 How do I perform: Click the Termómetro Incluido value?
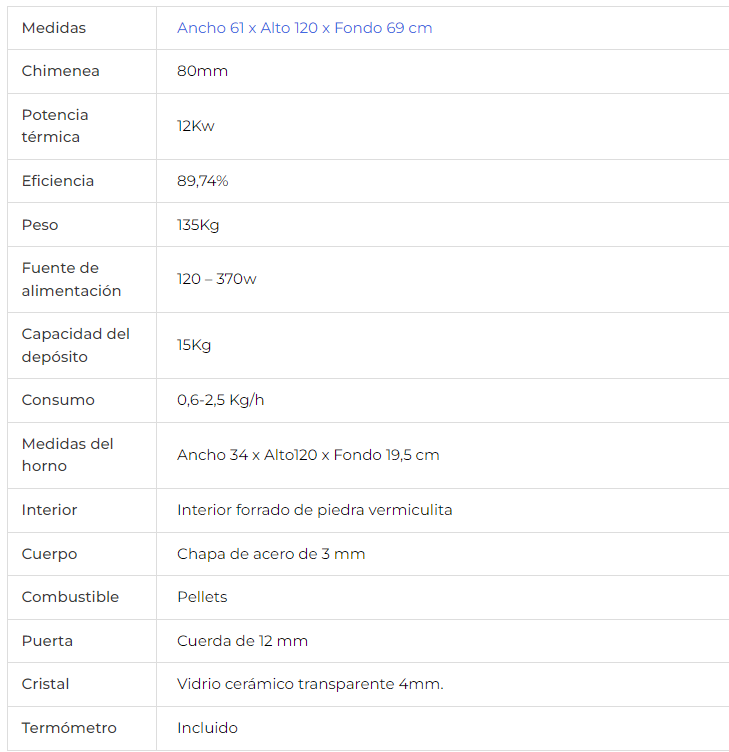click(207, 728)
